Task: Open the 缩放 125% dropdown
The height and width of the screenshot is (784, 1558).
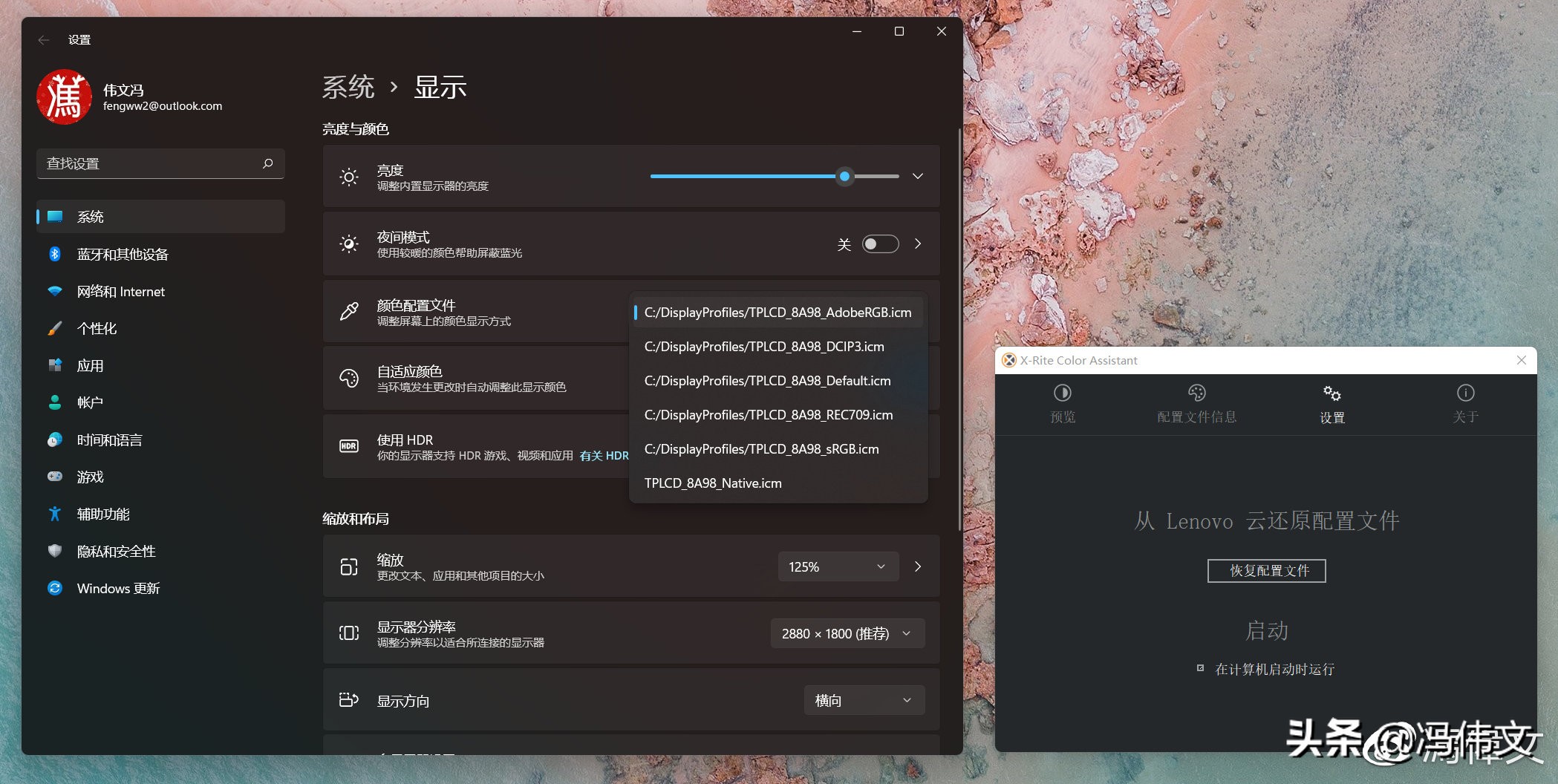Action: 838,566
